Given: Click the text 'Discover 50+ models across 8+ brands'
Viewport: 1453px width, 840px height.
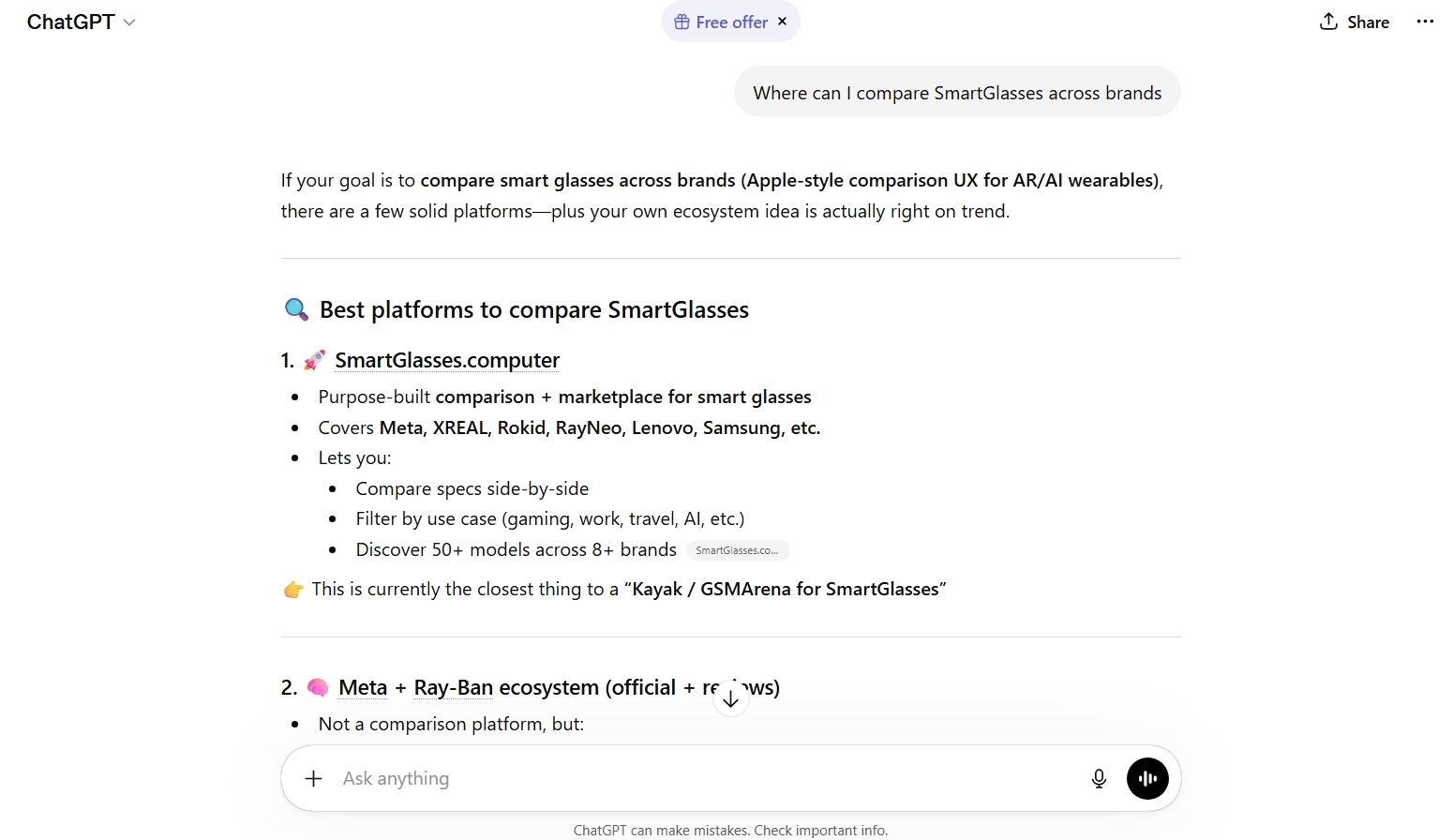Looking at the screenshot, I should pos(517,549).
